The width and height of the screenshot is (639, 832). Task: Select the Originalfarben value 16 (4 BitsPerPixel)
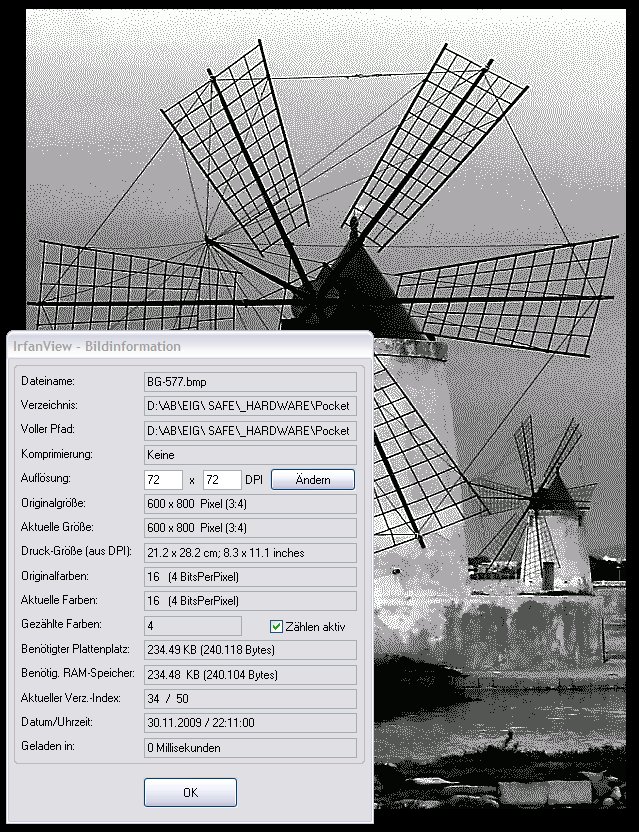click(250, 577)
